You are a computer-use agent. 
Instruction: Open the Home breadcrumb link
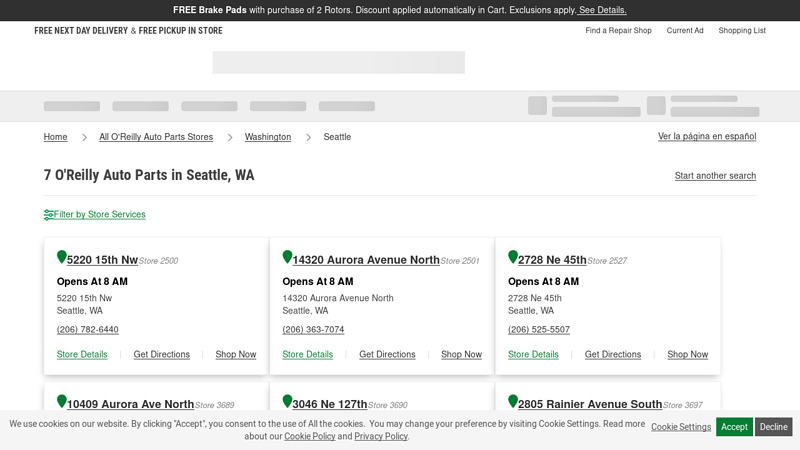(56, 137)
